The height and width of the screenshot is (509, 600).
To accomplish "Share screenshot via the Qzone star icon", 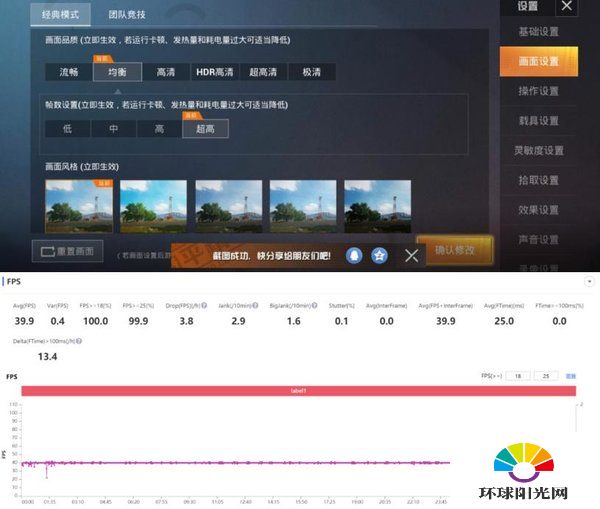I will [379, 255].
